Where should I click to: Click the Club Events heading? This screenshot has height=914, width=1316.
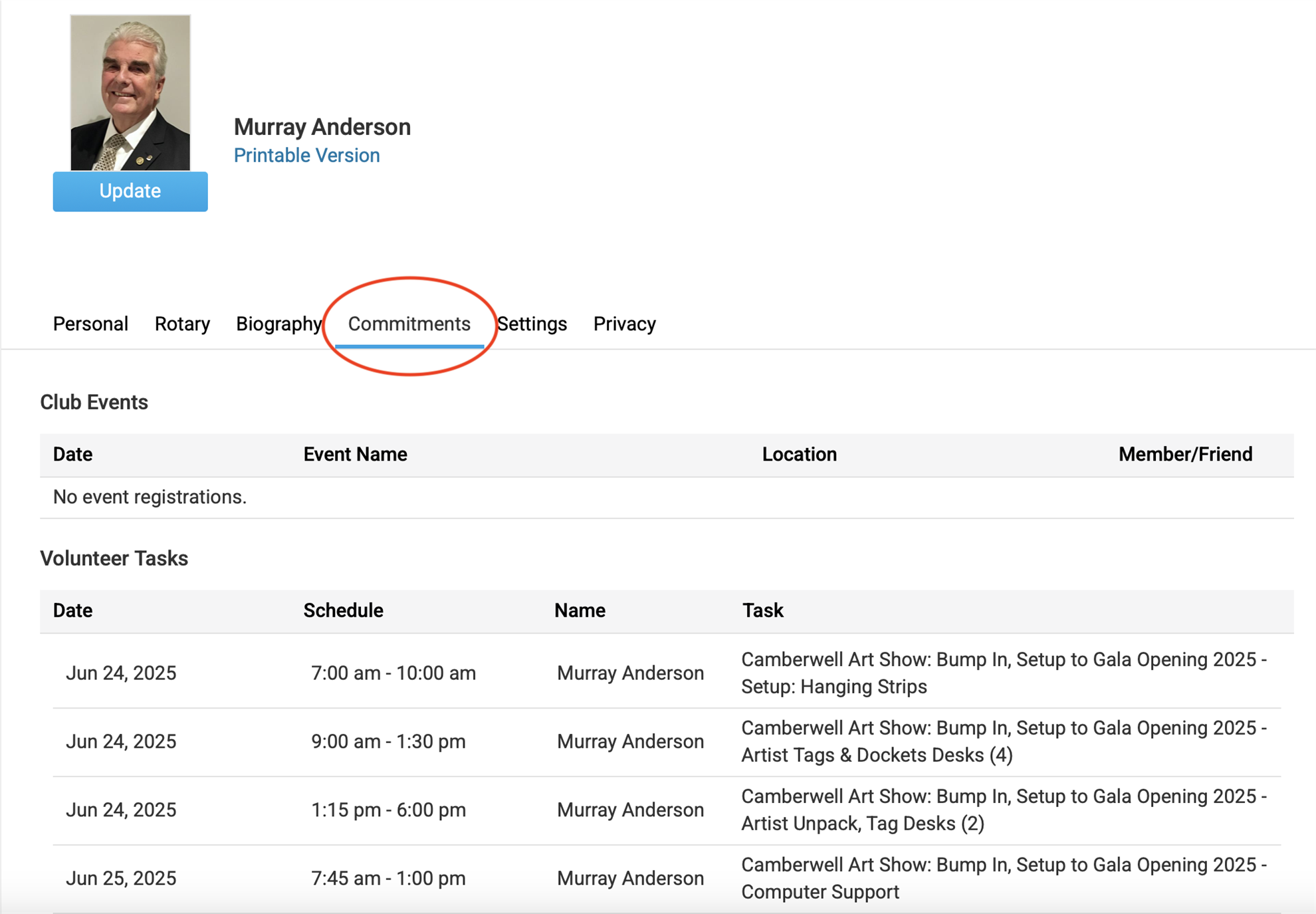tap(94, 402)
